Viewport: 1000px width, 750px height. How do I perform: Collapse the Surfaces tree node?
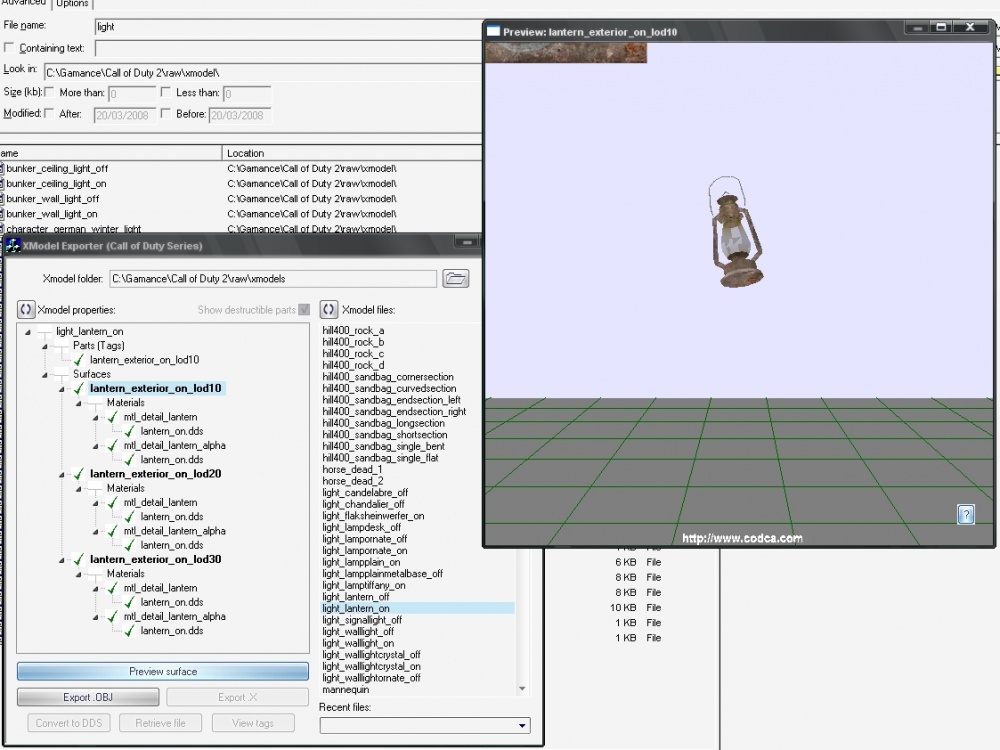point(45,374)
